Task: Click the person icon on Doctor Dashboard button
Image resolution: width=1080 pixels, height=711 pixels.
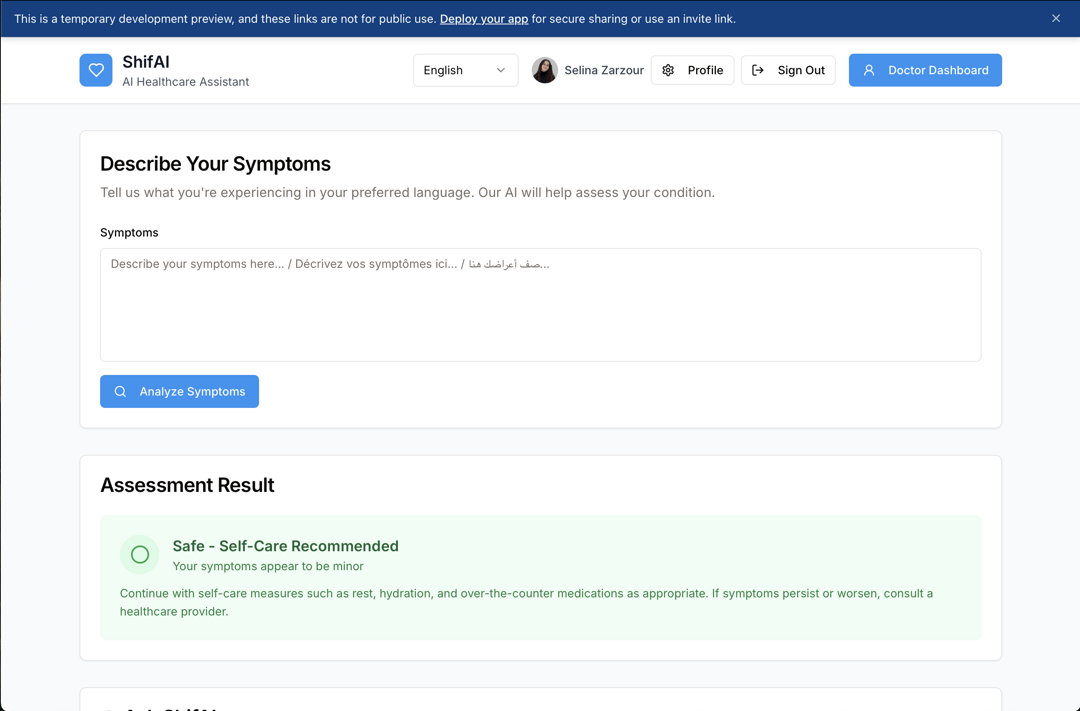Action: point(868,70)
